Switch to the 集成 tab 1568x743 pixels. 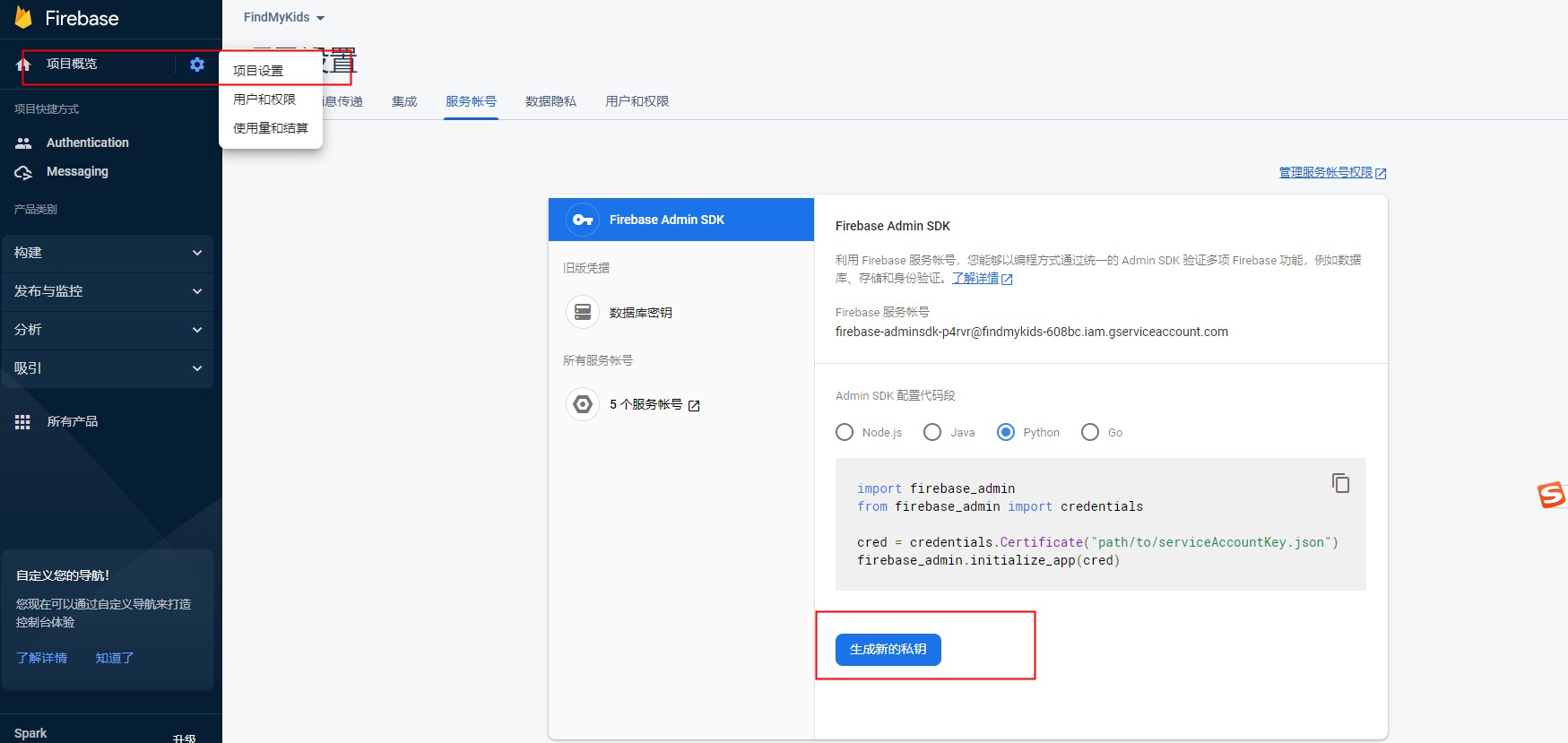[x=404, y=101]
